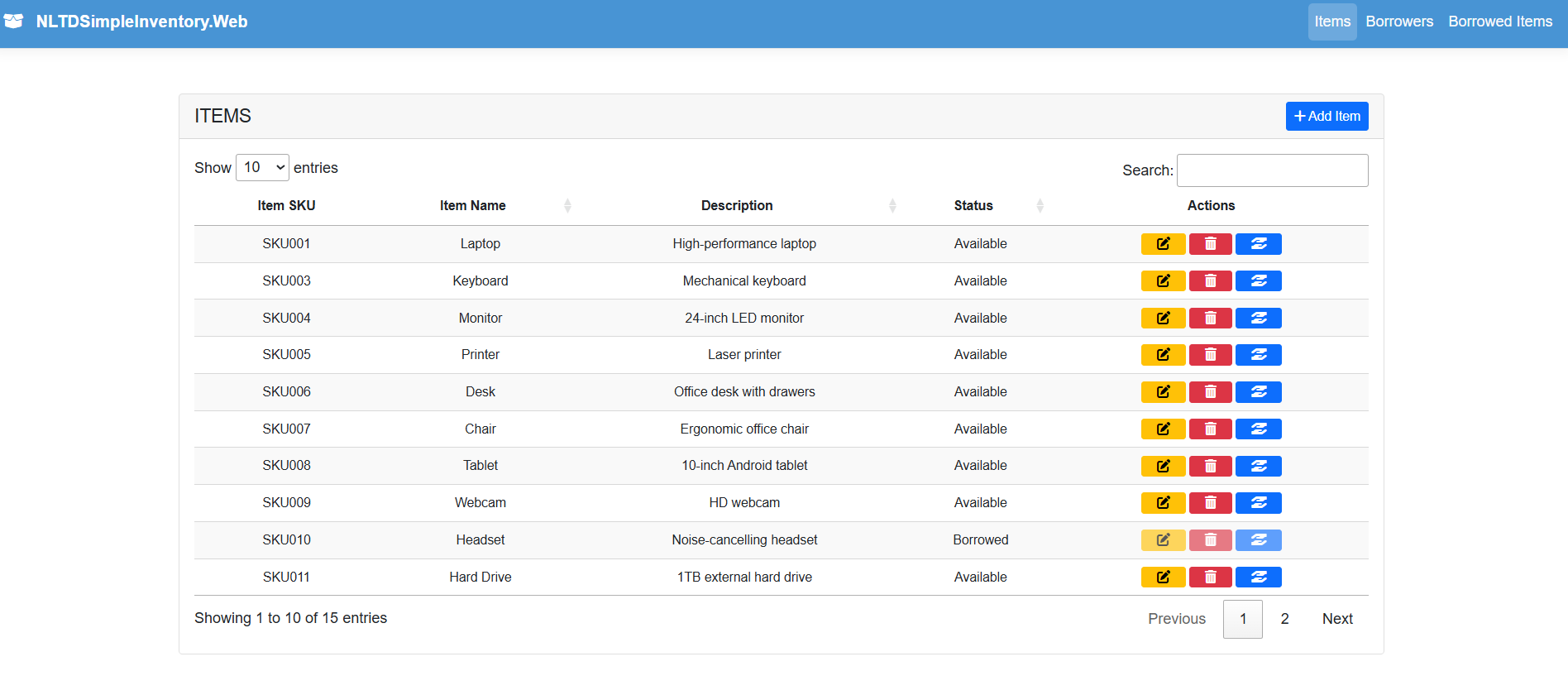Image resolution: width=1568 pixels, height=695 pixels.
Task: Click the faded trash icon for Headset
Action: click(x=1210, y=540)
